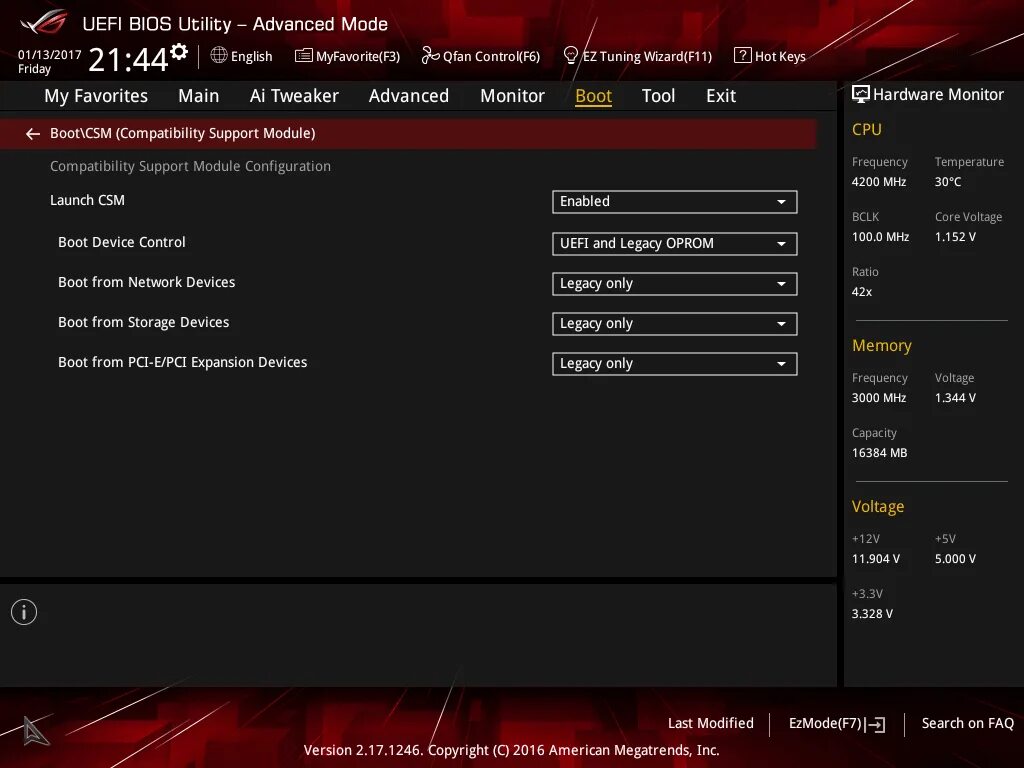Launch EZ Tuning Wizard lightbulb icon
This screenshot has height=768, width=1024.
(570, 56)
